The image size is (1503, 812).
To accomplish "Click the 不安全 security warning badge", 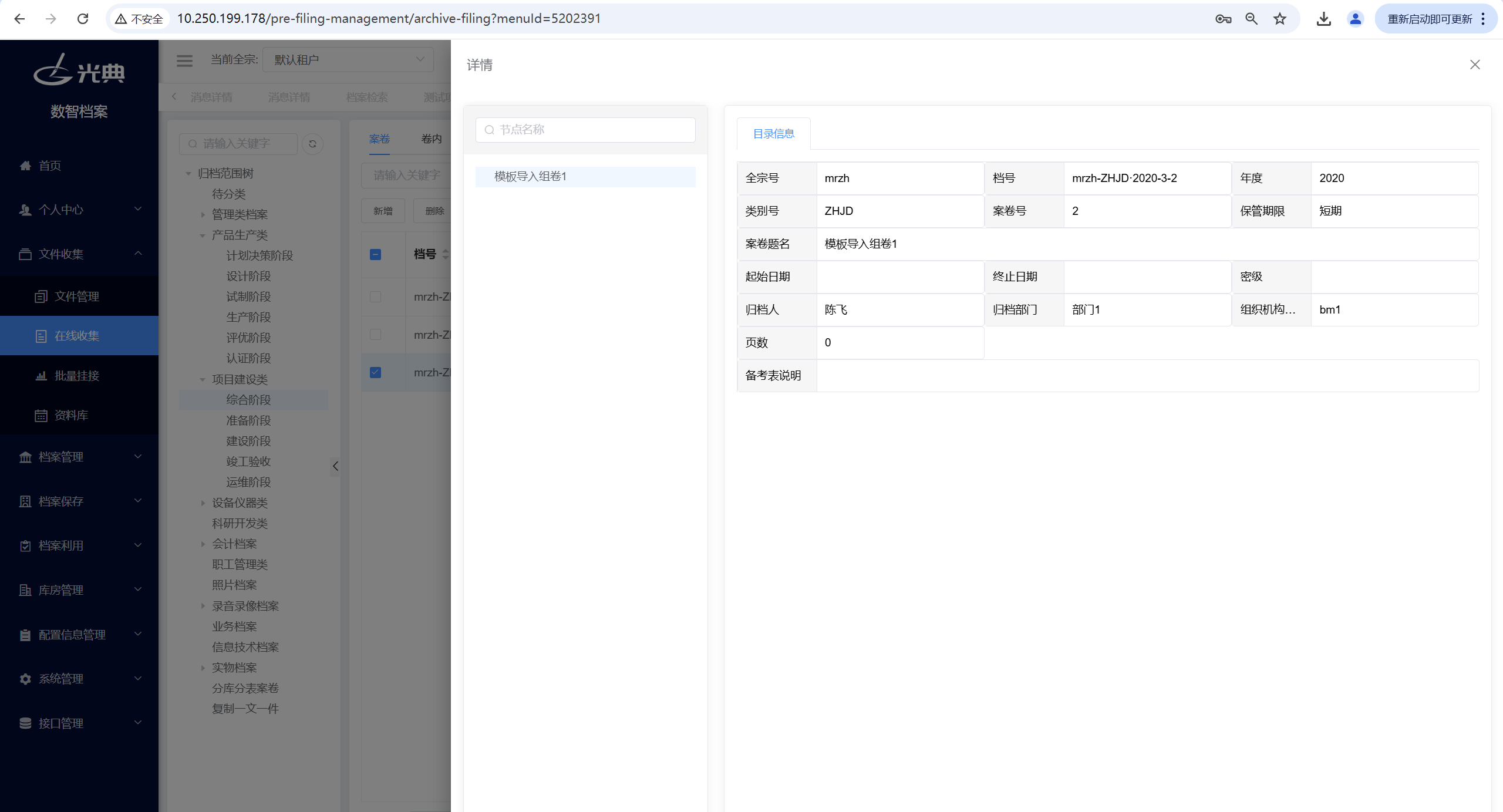I will tap(139, 19).
